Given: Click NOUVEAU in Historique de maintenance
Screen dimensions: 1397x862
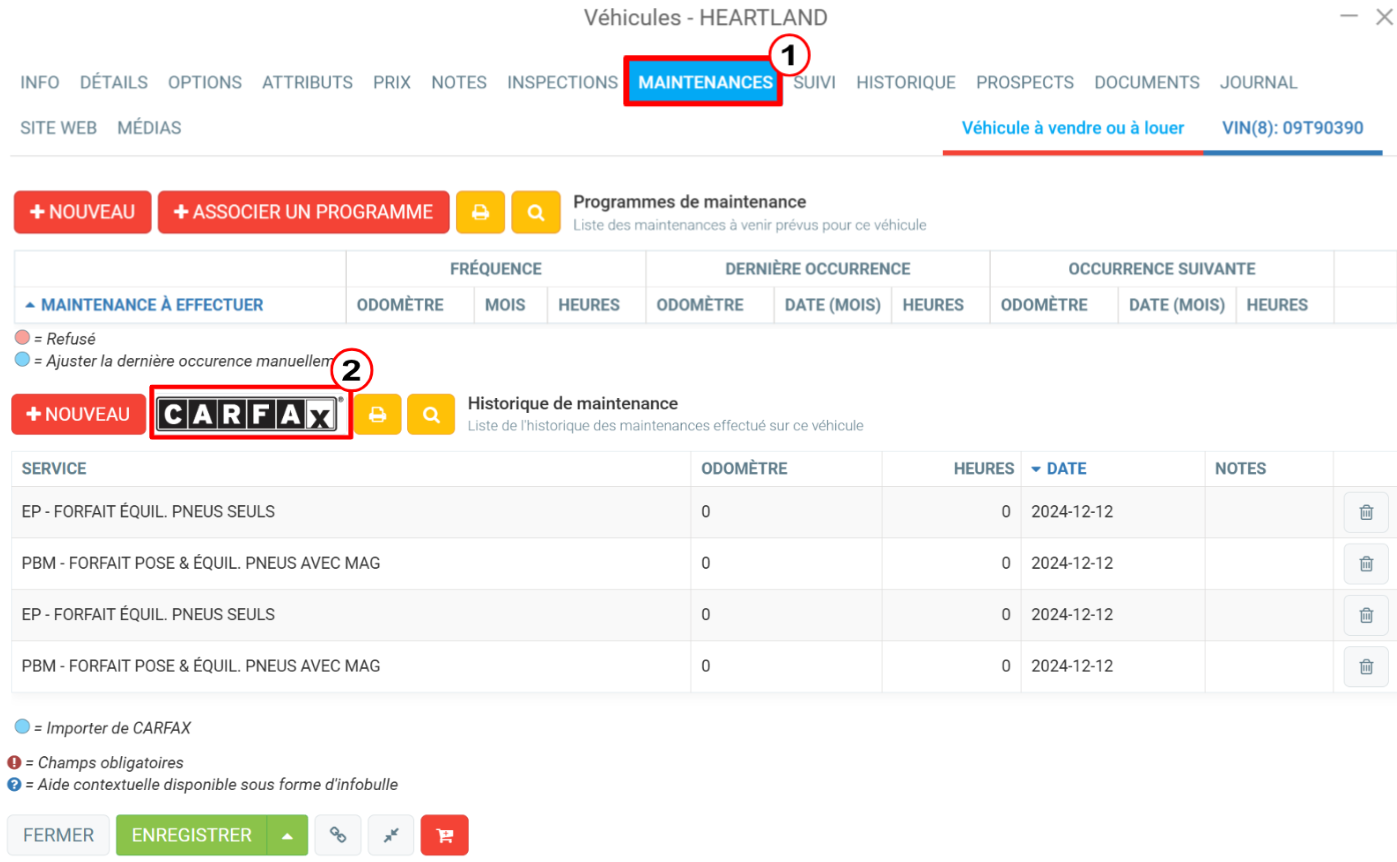Looking at the screenshot, I should (78, 414).
